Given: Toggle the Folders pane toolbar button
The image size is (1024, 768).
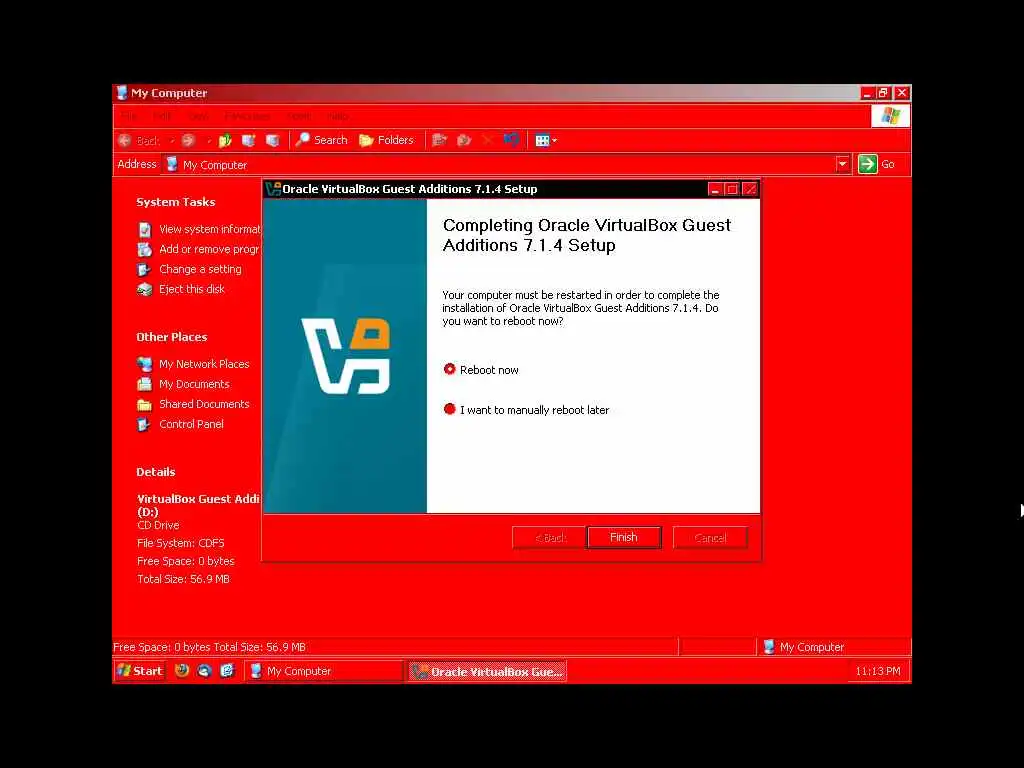Looking at the screenshot, I should click(x=386, y=140).
